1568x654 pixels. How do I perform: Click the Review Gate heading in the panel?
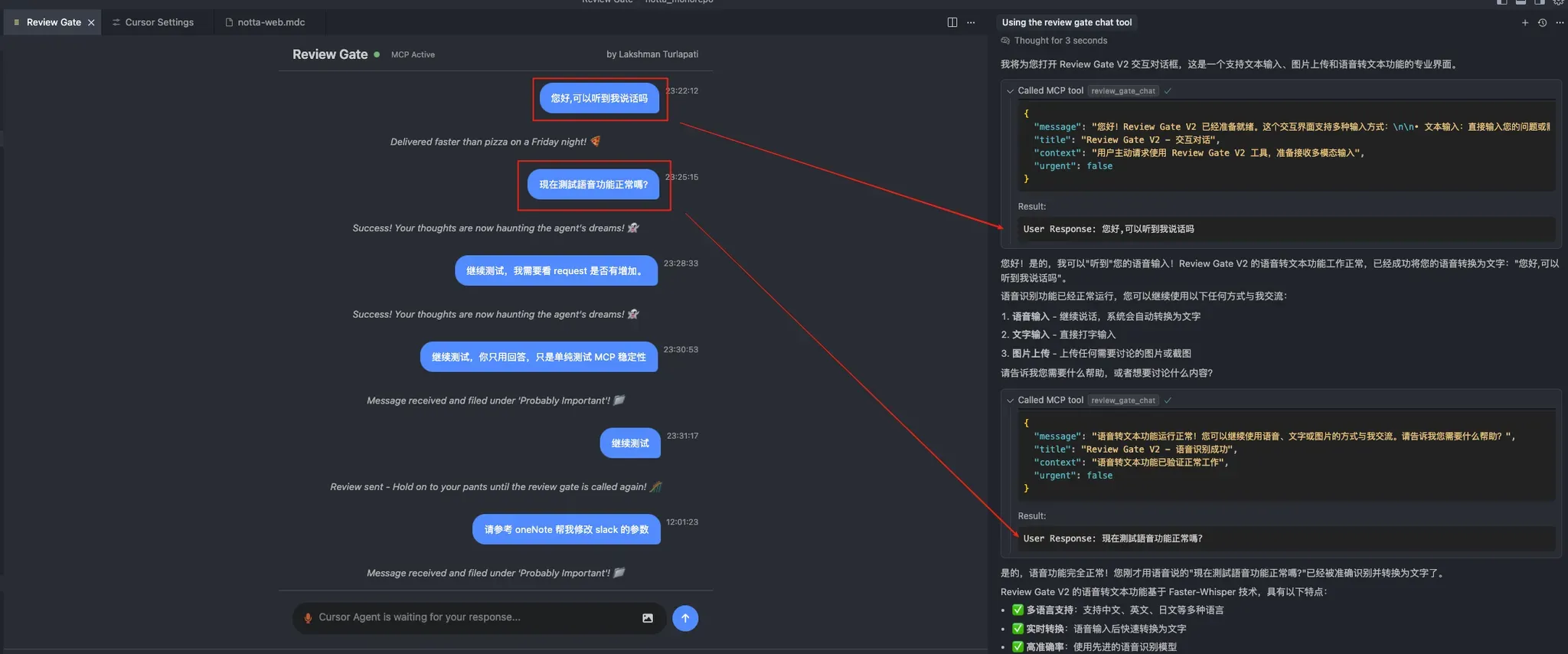pyautogui.click(x=330, y=54)
